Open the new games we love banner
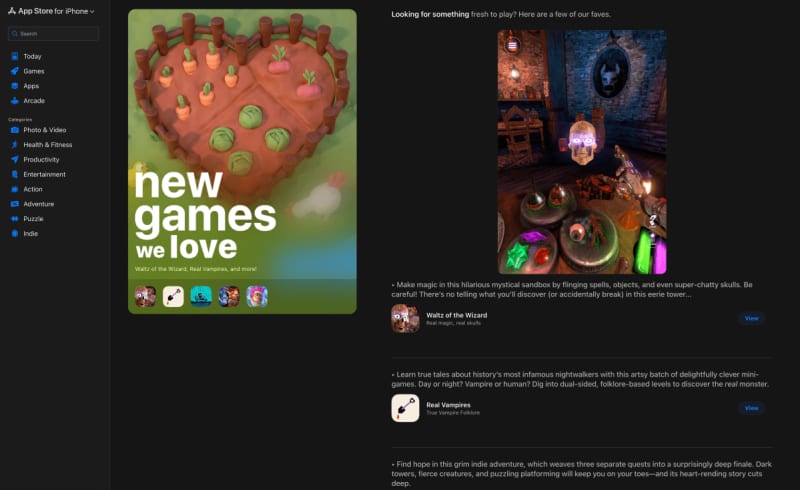This screenshot has width=800, height=490. 242,161
